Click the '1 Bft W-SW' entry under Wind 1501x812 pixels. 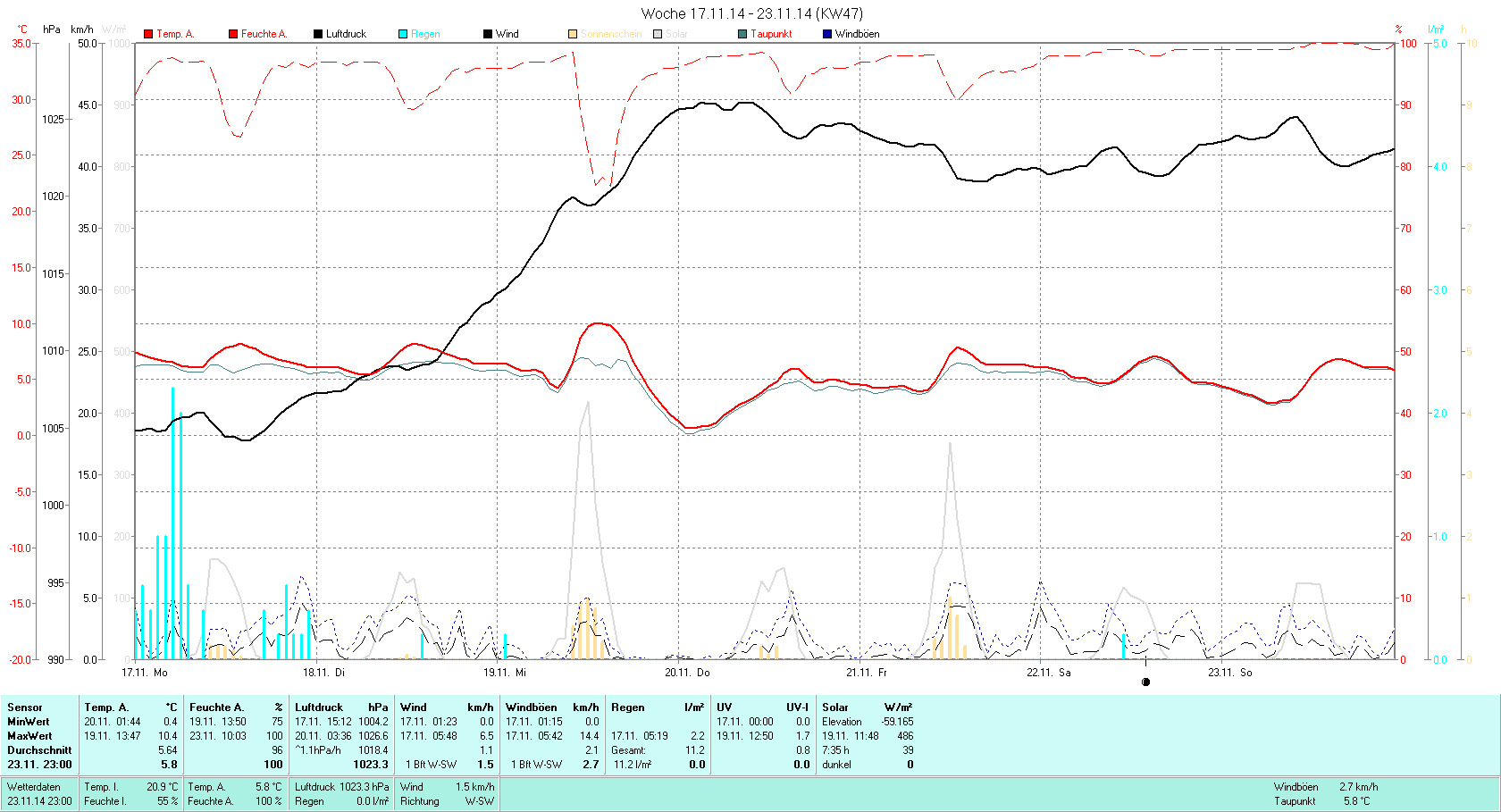(431, 765)
